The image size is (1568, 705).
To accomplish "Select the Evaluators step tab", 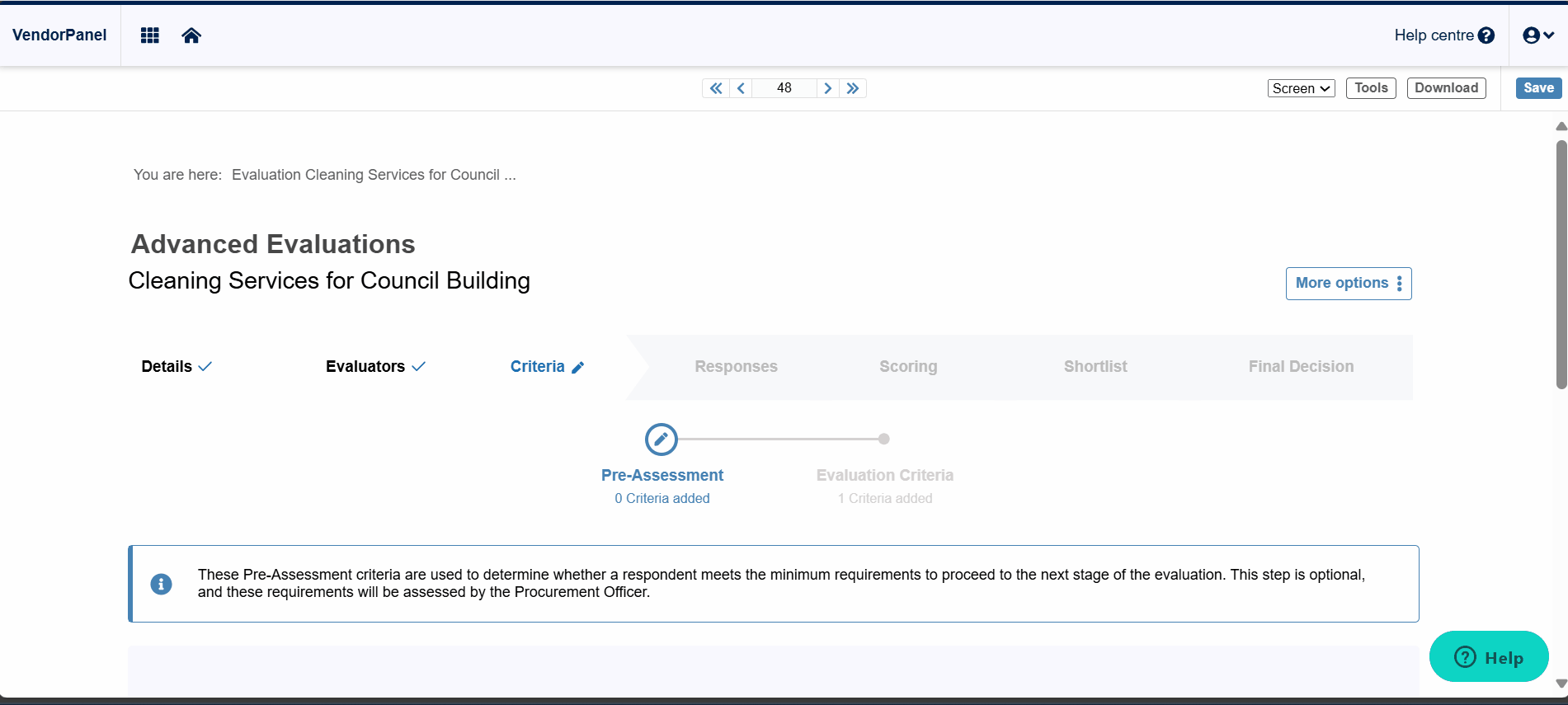I will click(x=375, y=367).
